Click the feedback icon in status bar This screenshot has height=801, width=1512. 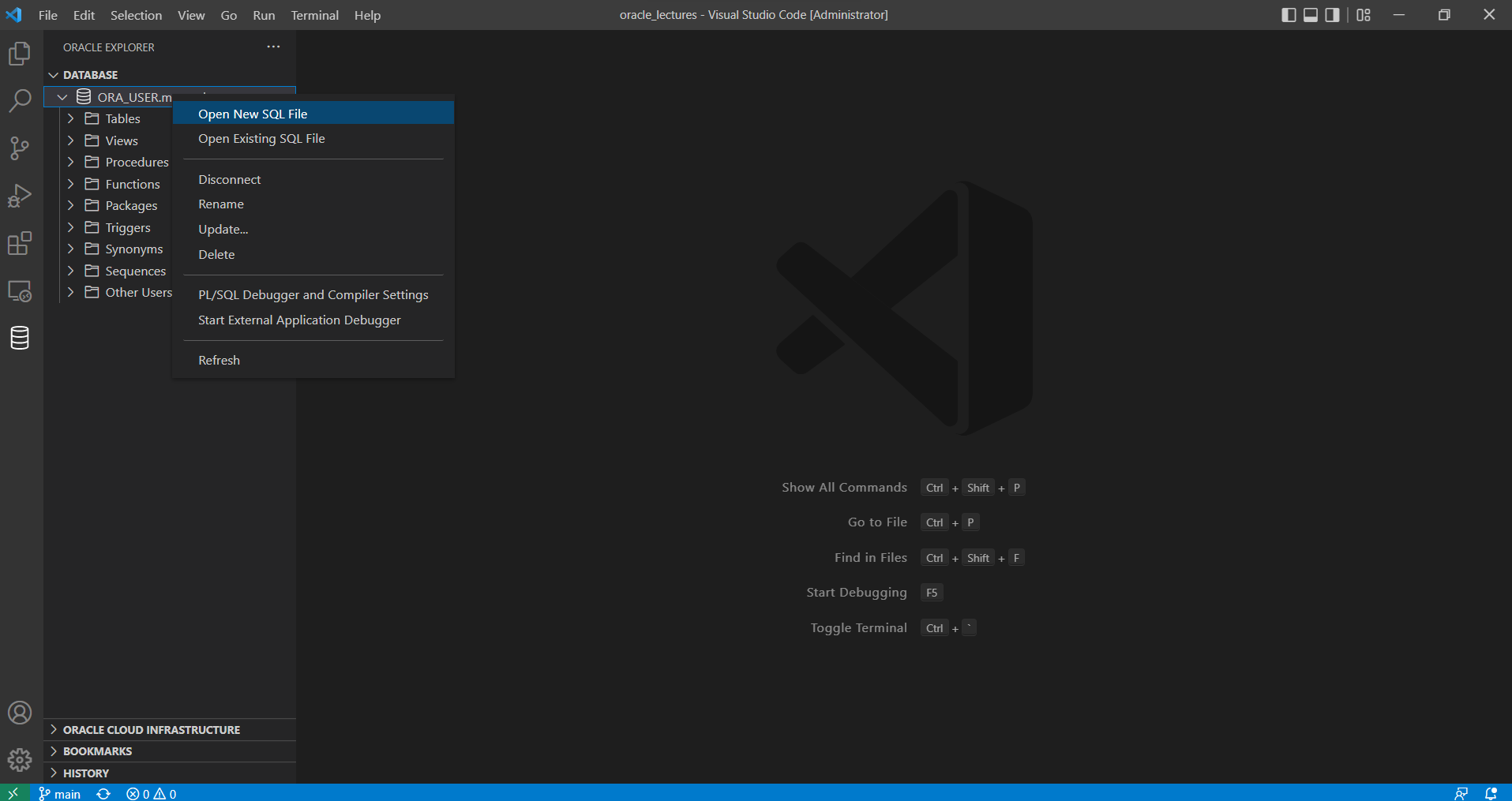tap(1461, 793)
